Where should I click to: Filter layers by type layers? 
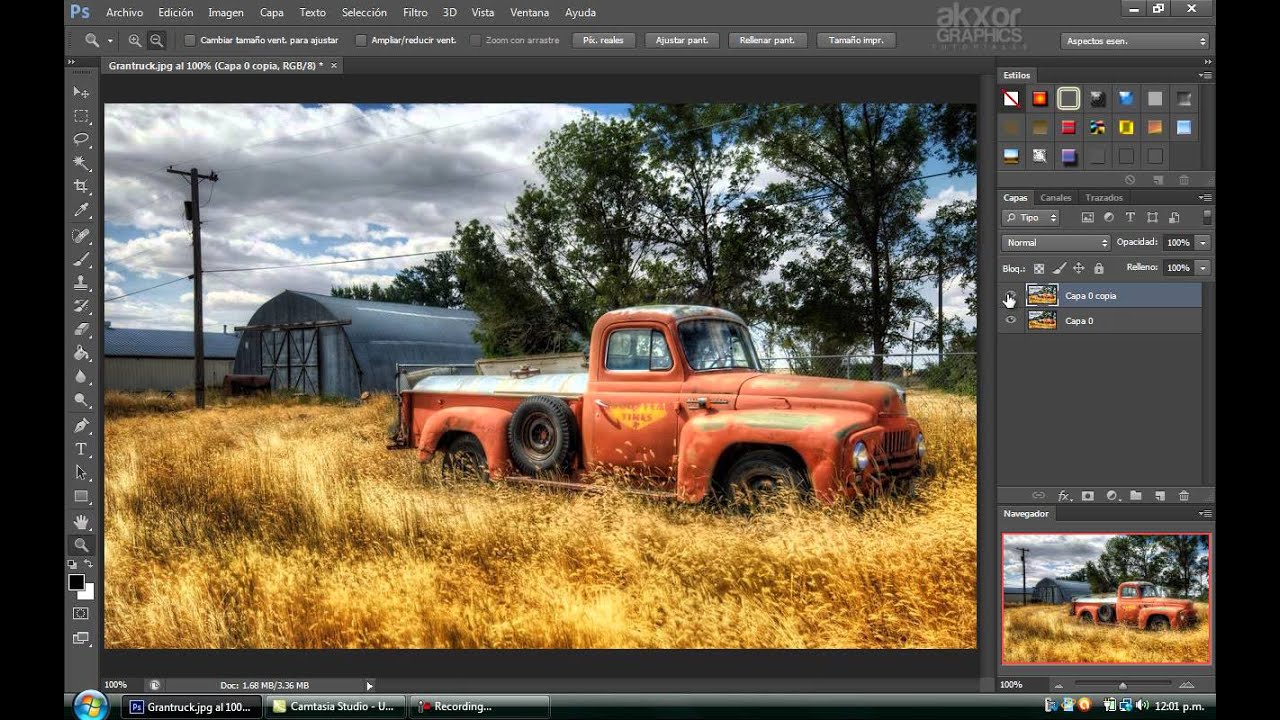click(1131, 218)
